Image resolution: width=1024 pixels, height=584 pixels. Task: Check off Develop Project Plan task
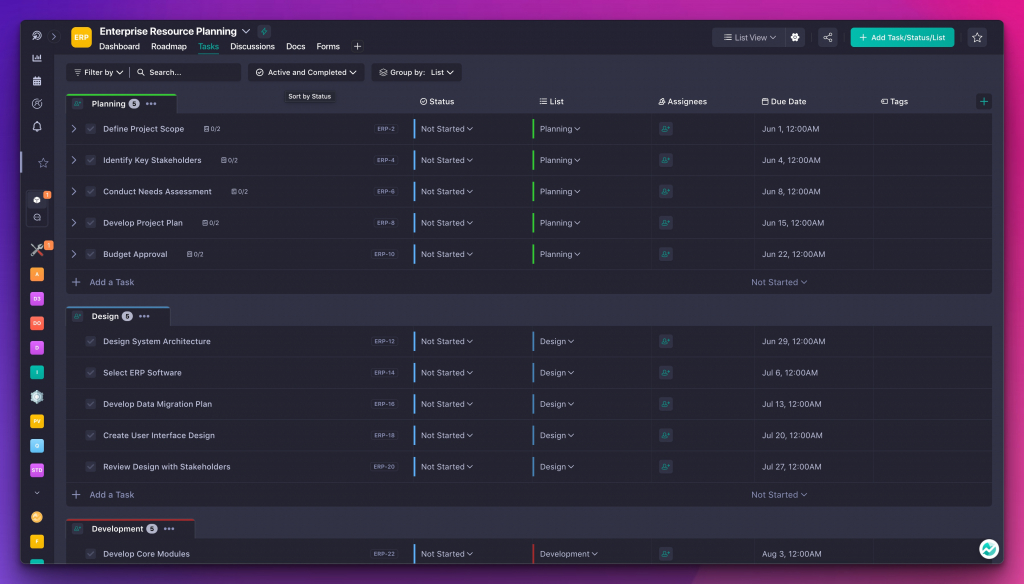(91, 223)
